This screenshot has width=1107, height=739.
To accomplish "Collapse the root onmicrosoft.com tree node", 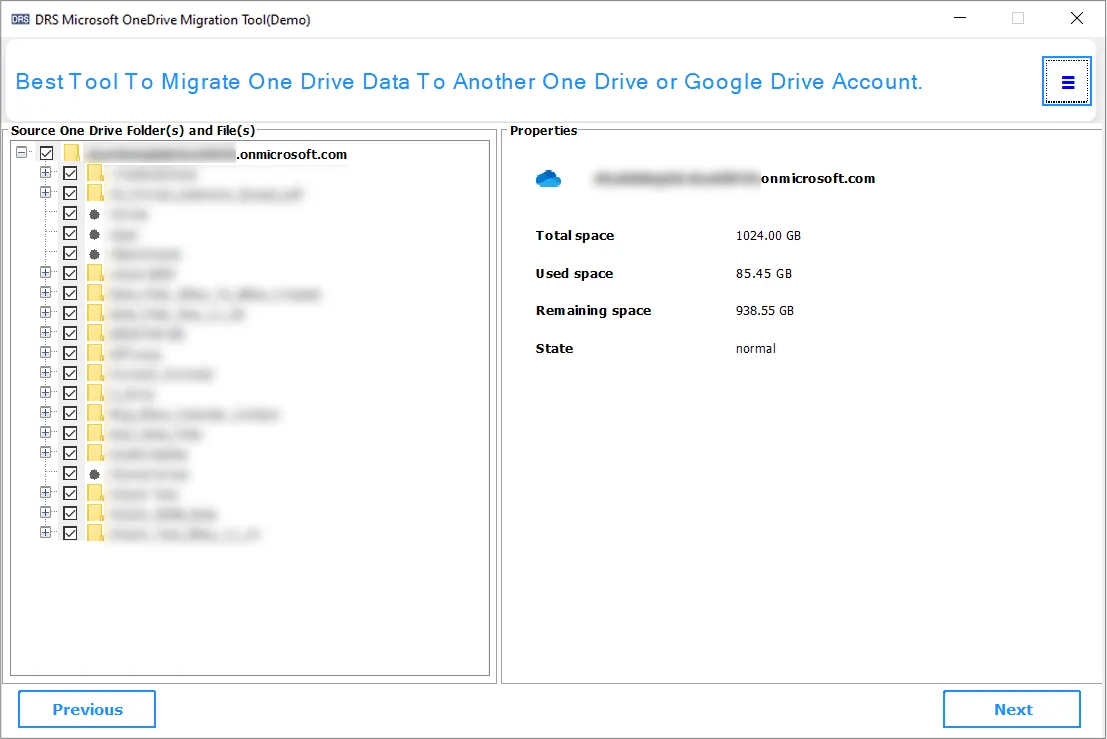I will (x=22, y=152).
